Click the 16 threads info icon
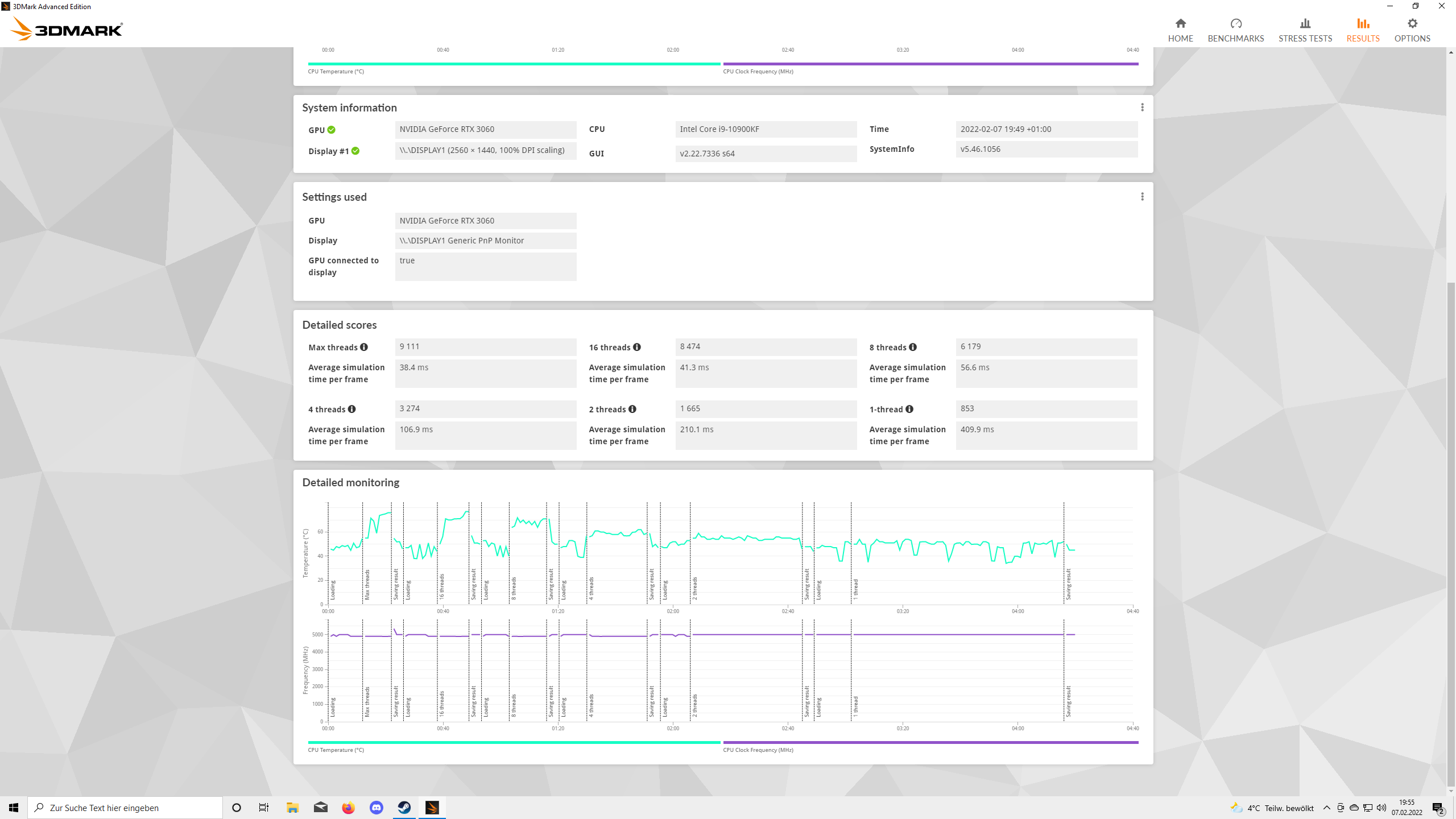Screen dimensions: 1456x819 tap(637, 347)
